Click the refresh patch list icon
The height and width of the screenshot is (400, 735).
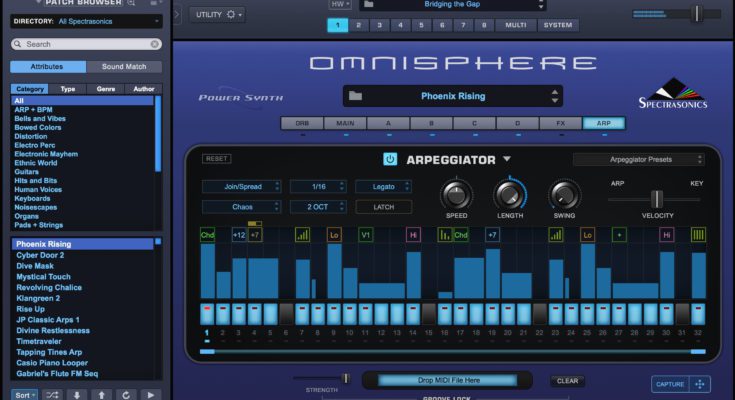point(126,394)
